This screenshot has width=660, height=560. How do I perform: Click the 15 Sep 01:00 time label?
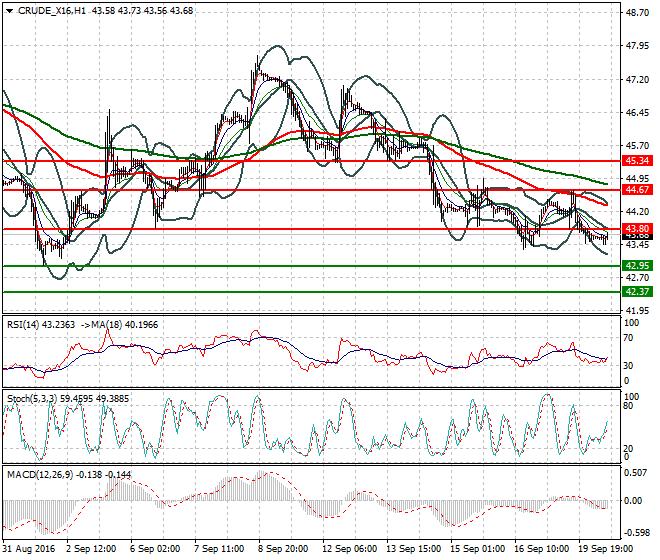[x=477, y=549]
